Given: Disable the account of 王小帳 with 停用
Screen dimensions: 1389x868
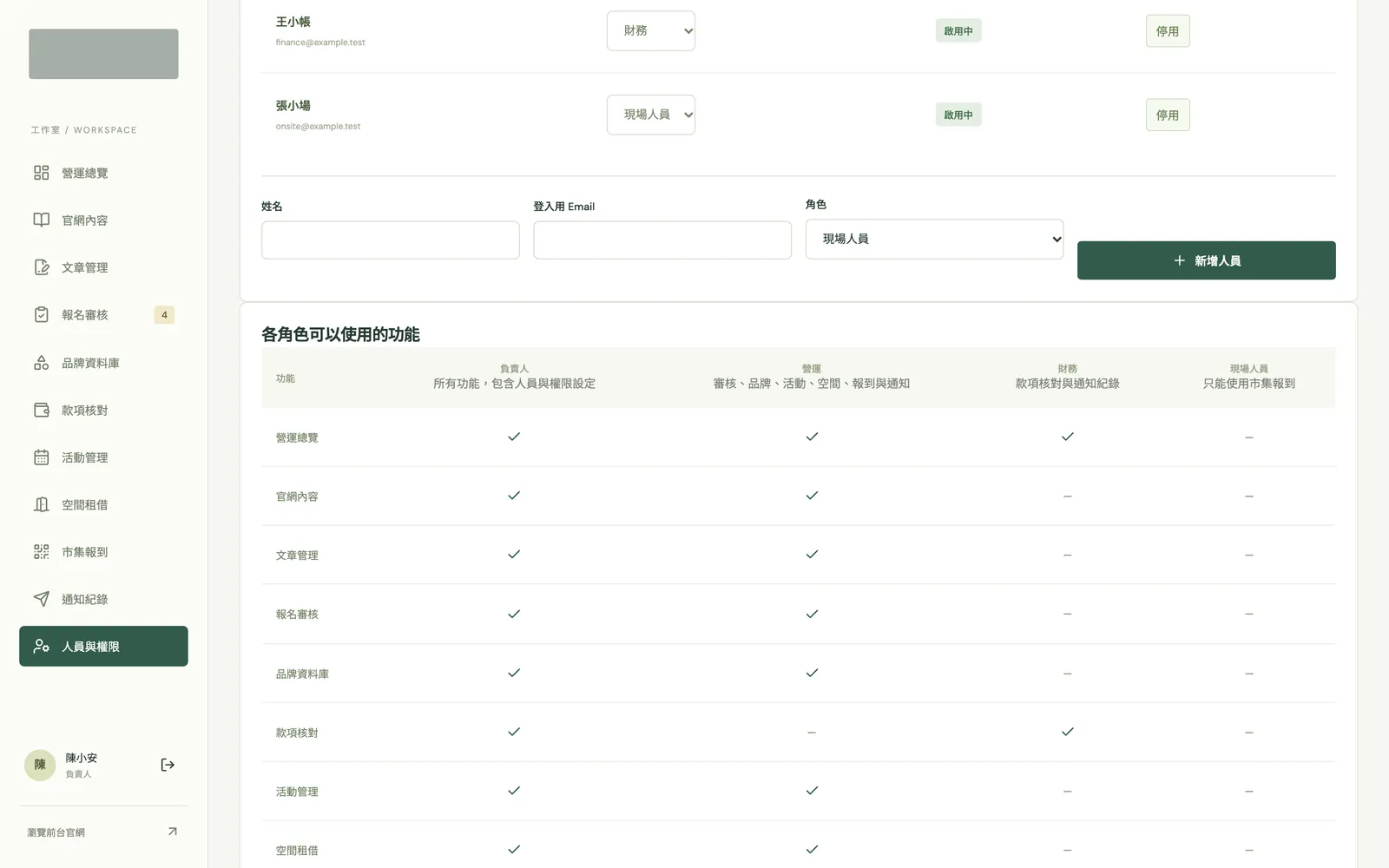Looking at the screenshot, I should [x=1168, y=31].
